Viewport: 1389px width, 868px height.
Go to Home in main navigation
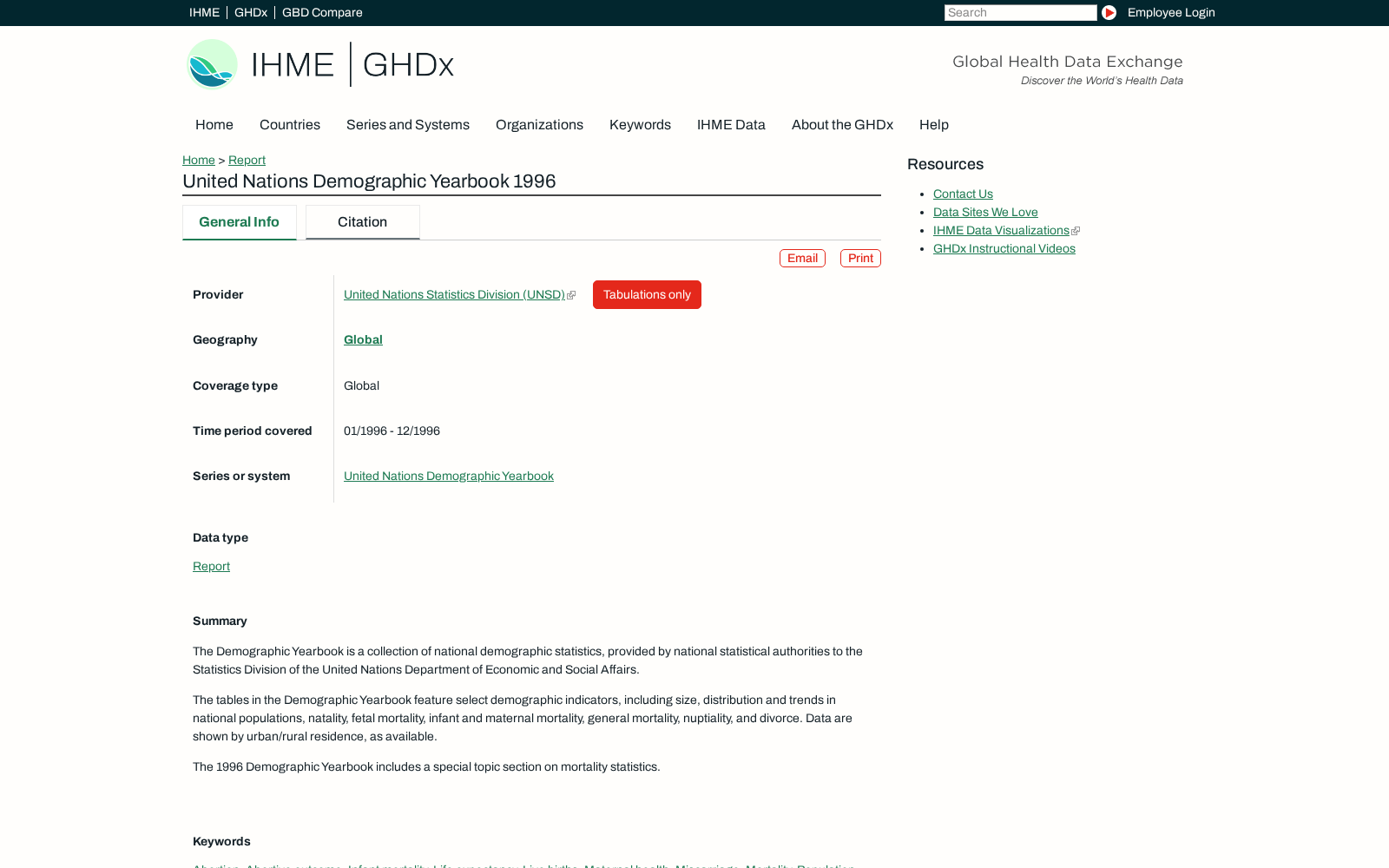214,125
